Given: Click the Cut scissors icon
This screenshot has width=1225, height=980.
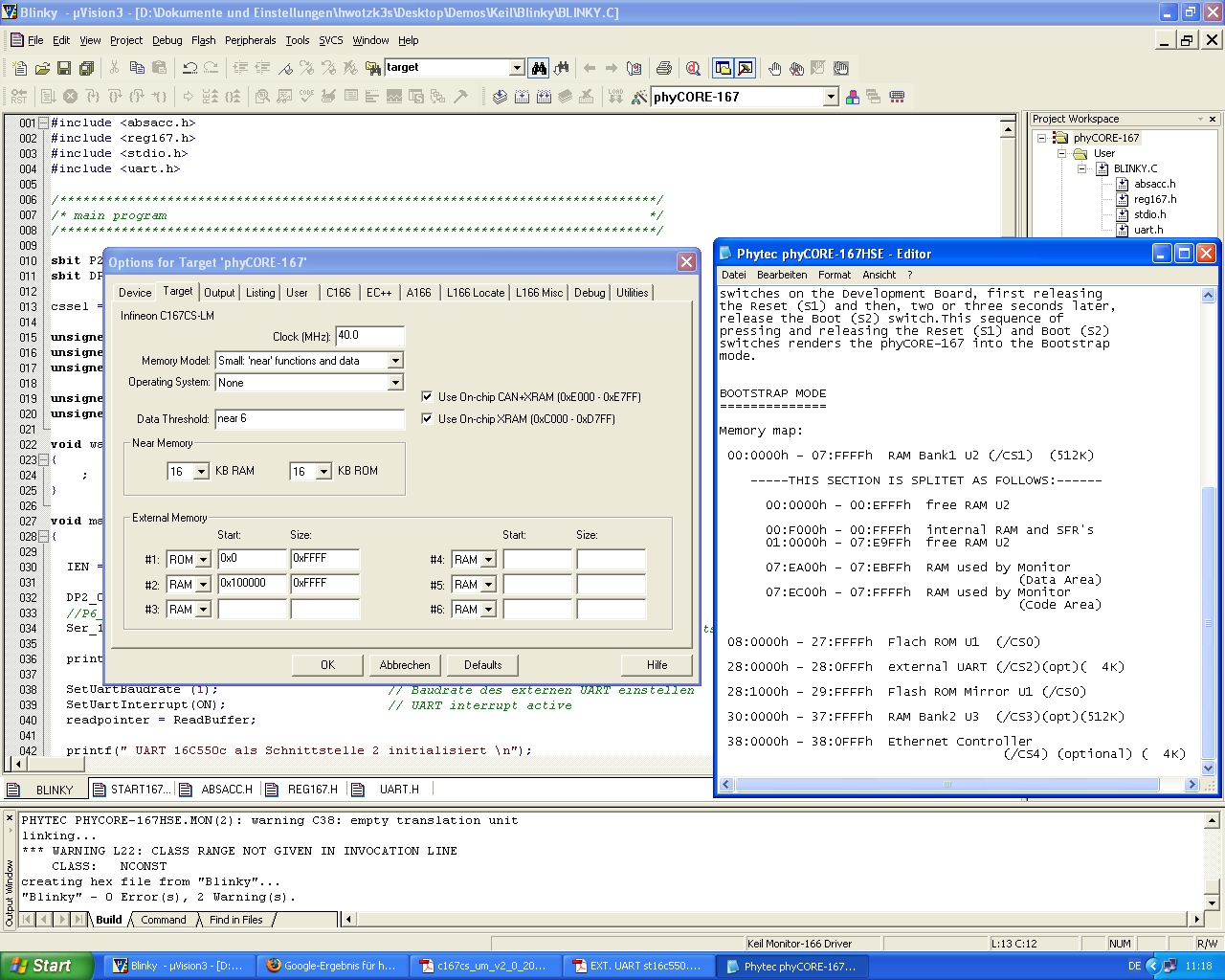Looking at the screenshot, I should point(114,68).
